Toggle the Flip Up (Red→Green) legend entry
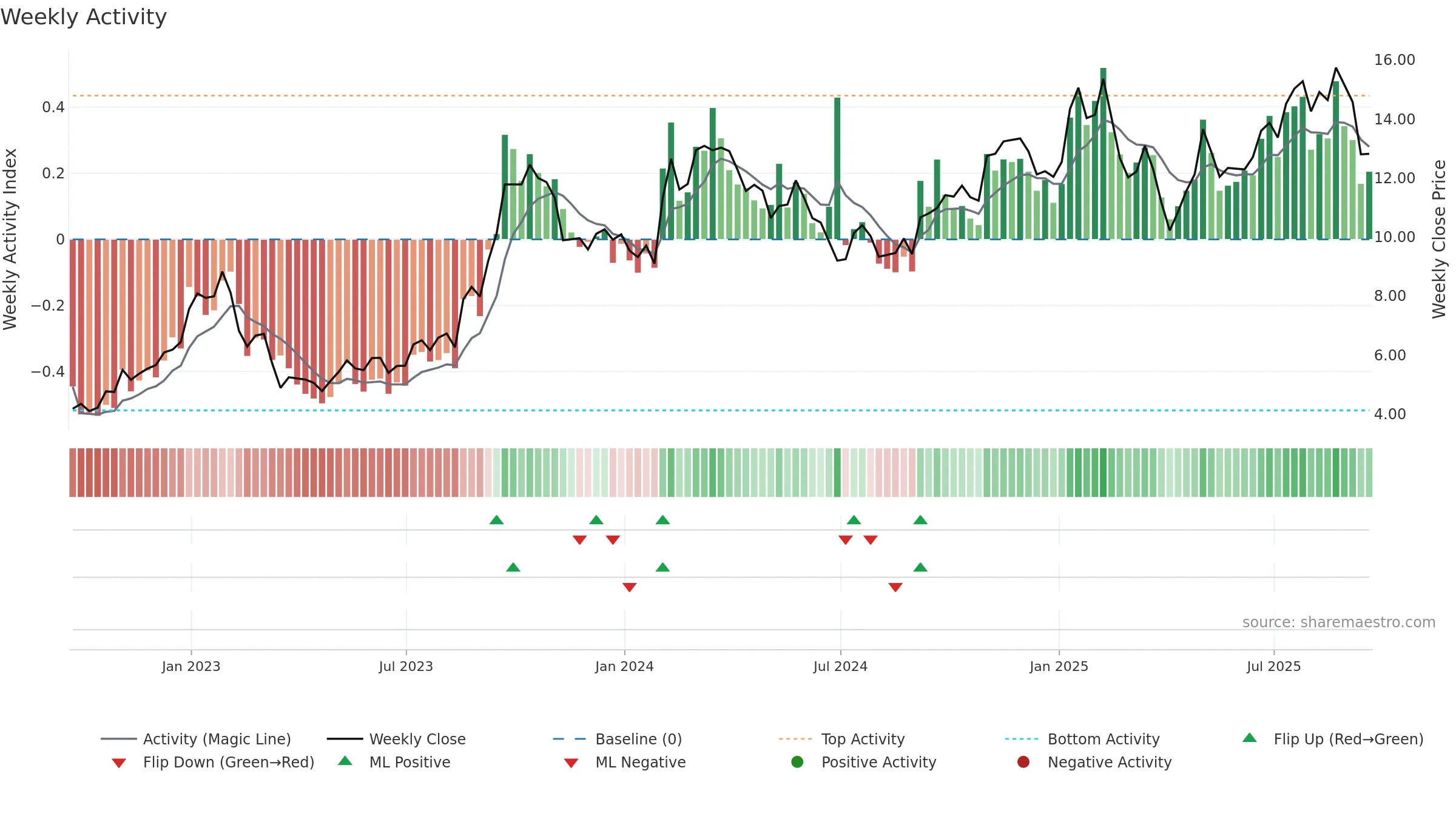 coord(1332,739)
